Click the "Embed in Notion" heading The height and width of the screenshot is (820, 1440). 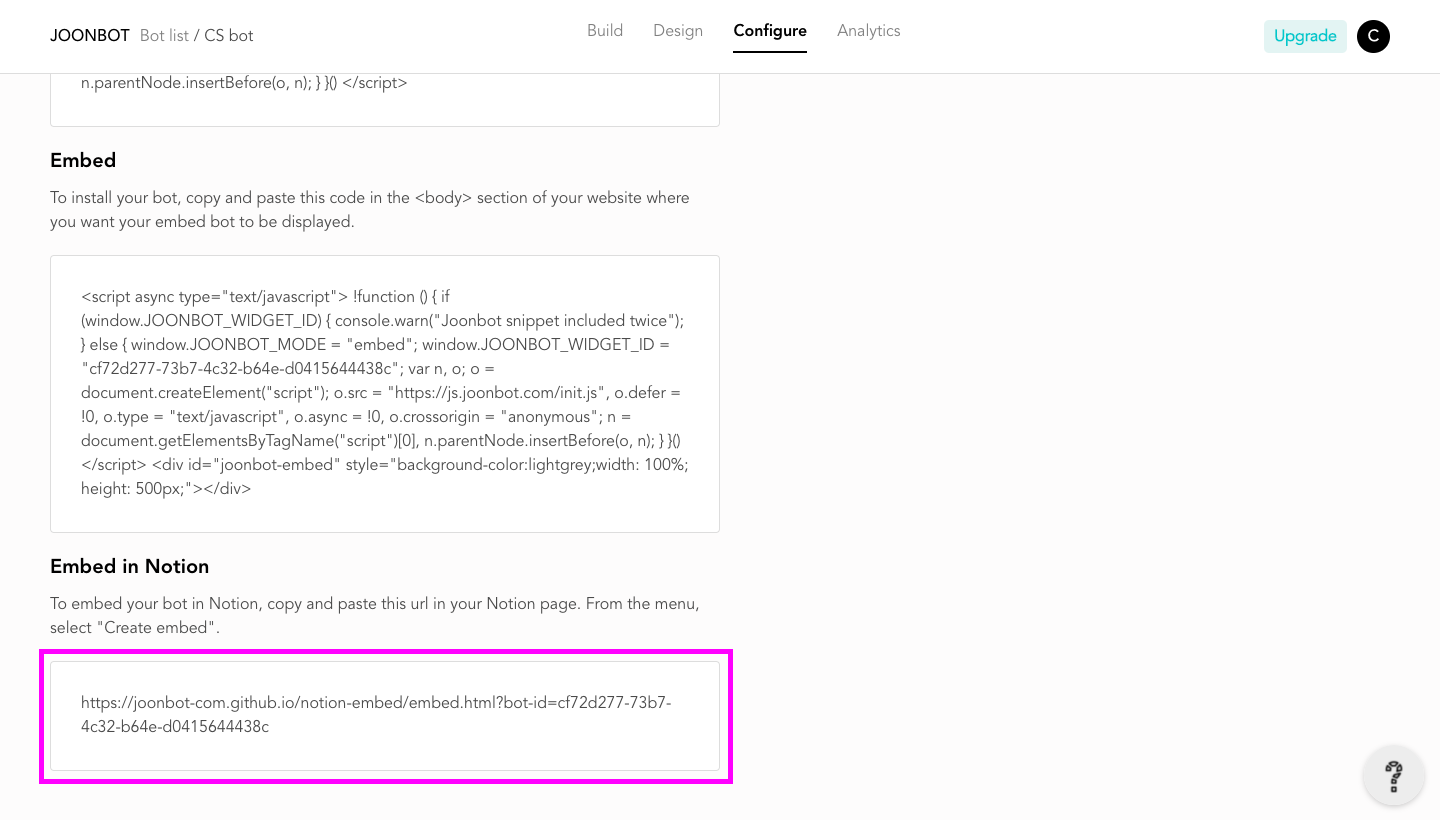click(130, 566)
